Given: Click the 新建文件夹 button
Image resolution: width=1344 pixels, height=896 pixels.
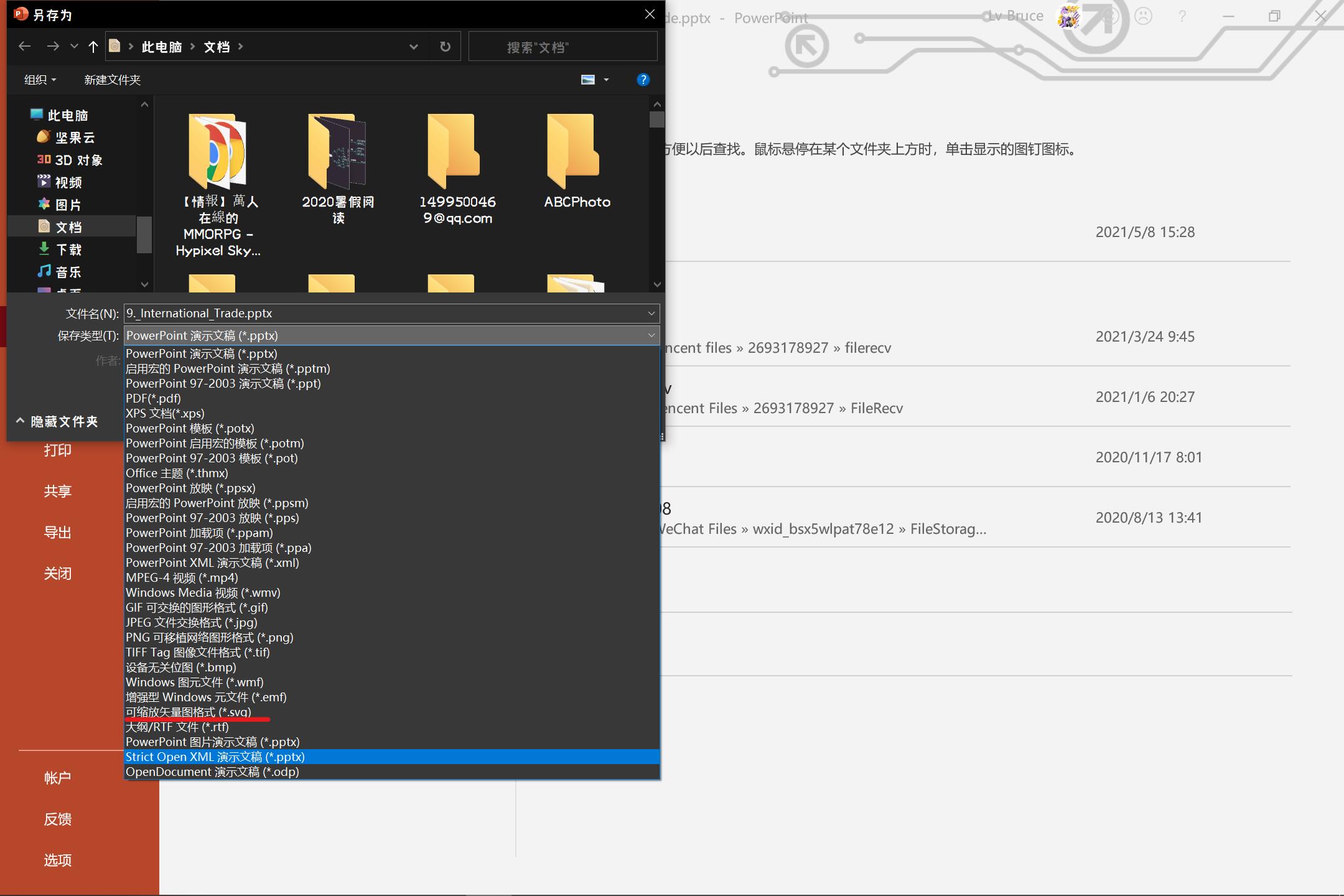Looking at the screenshot, I should pos(112,80).
